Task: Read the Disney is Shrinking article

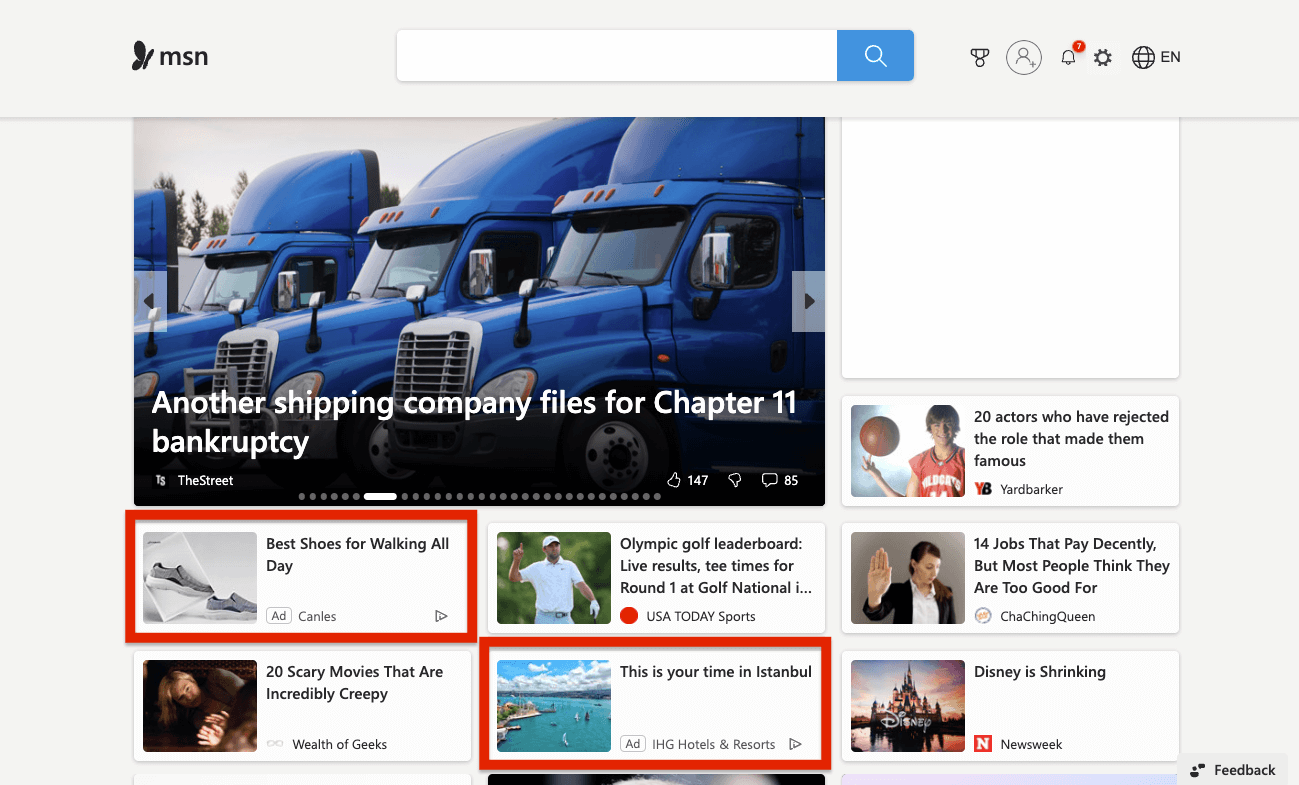Action: pyautogui.click(x=1039, y=672)
